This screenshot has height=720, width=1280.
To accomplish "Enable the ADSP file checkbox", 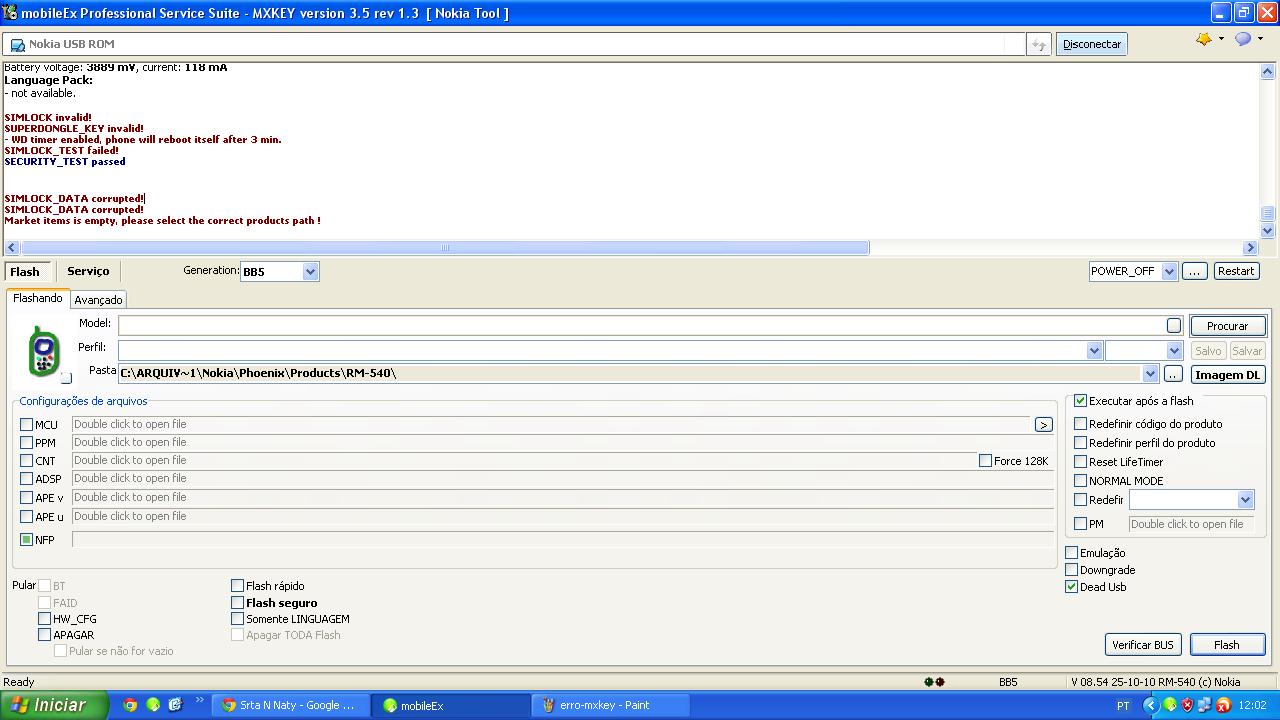I will pos(26,479).
